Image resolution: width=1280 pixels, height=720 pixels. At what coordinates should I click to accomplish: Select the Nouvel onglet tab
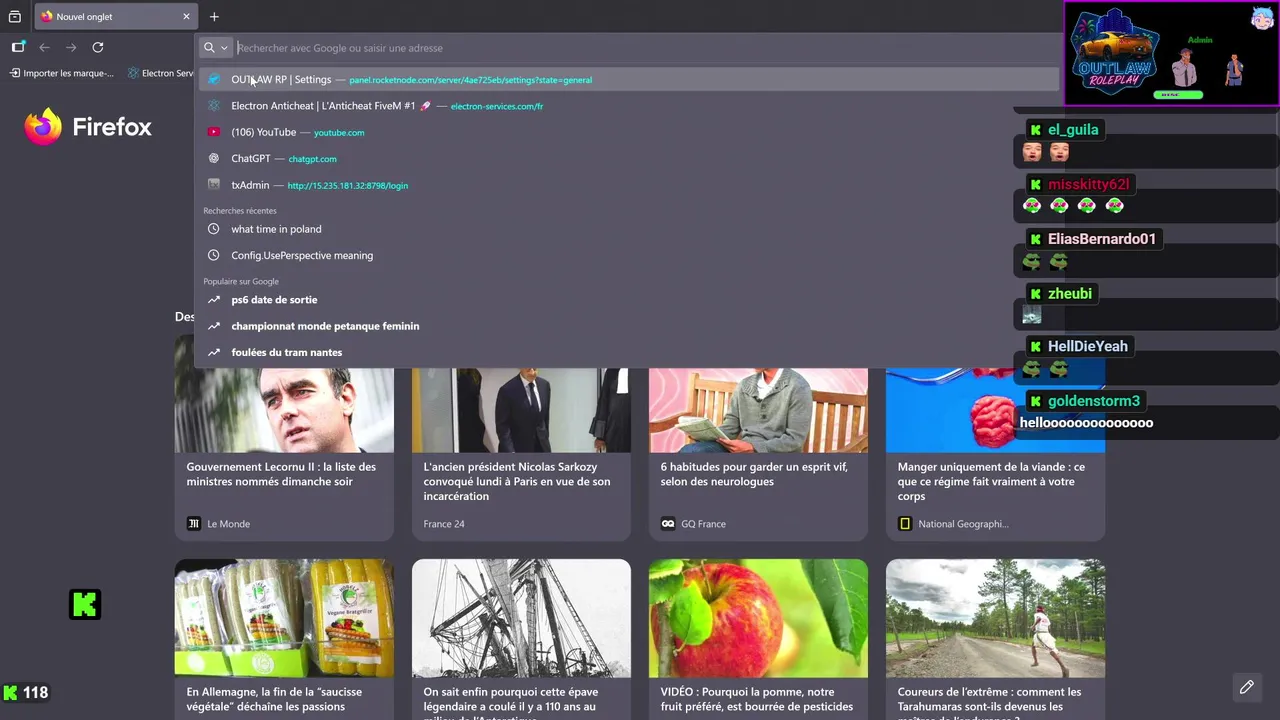116,17
